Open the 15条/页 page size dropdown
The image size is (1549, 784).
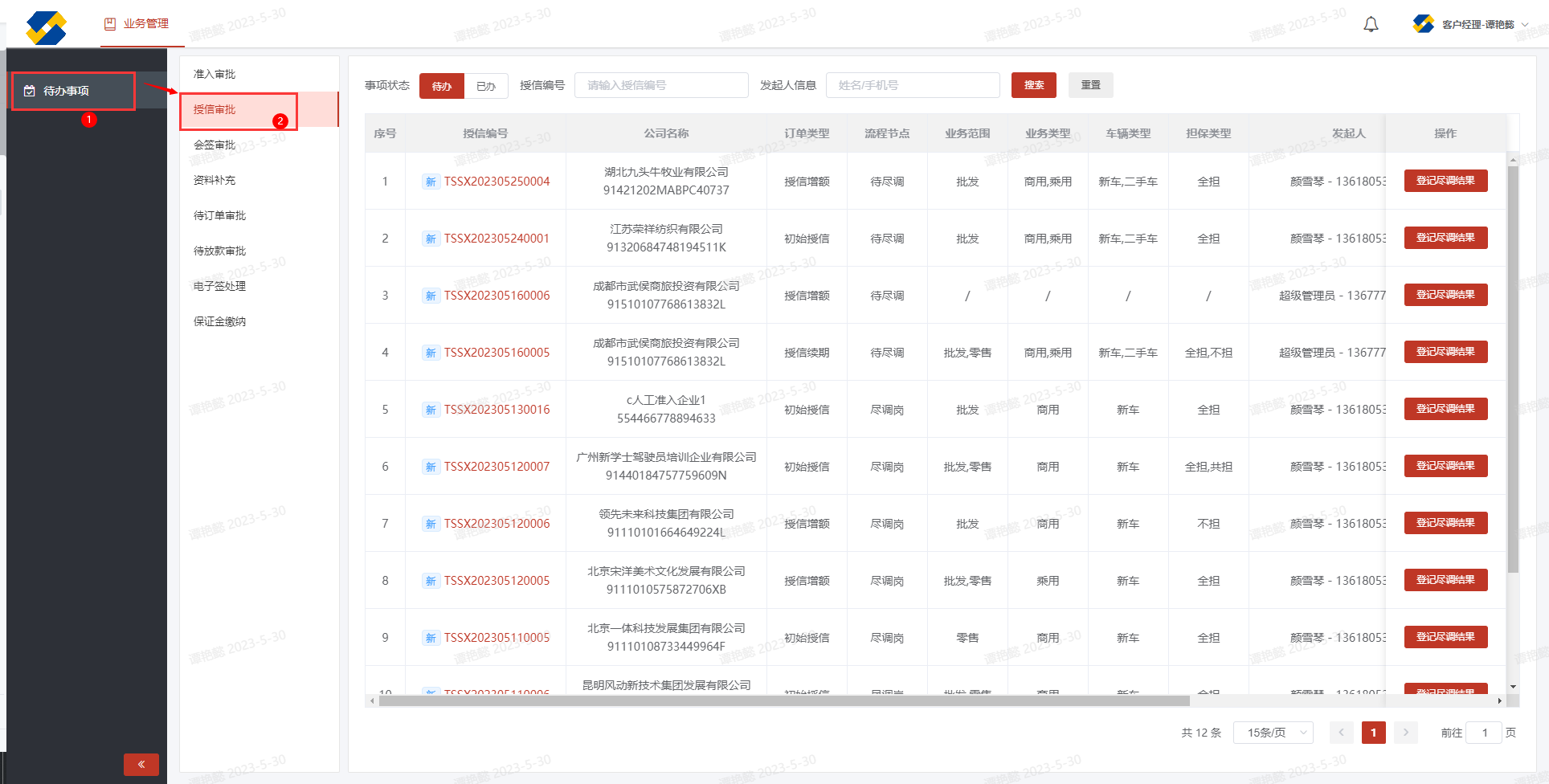pos(1273,733)
